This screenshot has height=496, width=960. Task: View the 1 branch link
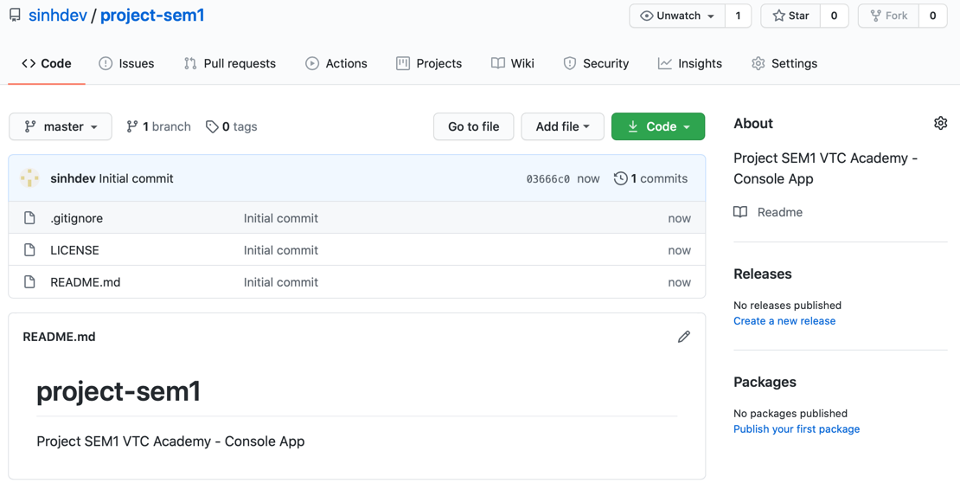[x=159, y=127]
